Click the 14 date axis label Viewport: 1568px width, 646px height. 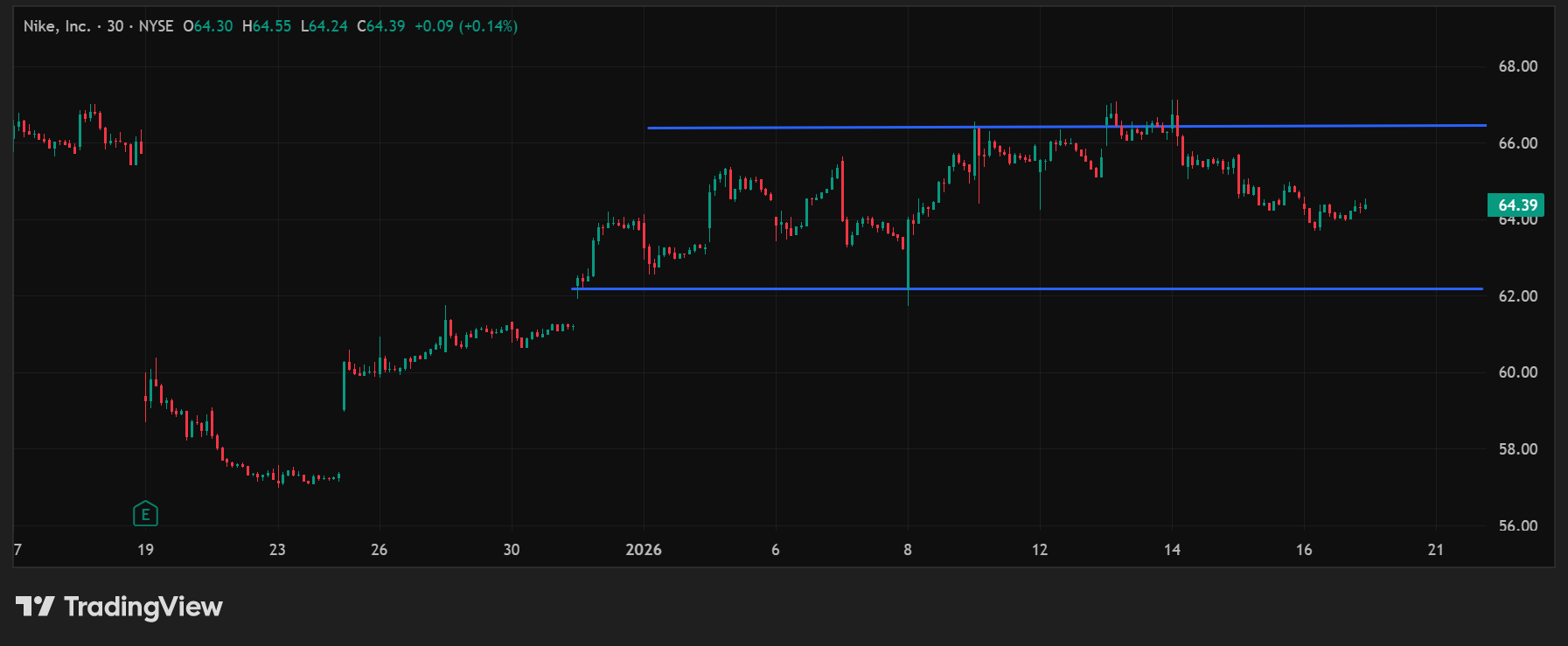[x=1172, y=550]
